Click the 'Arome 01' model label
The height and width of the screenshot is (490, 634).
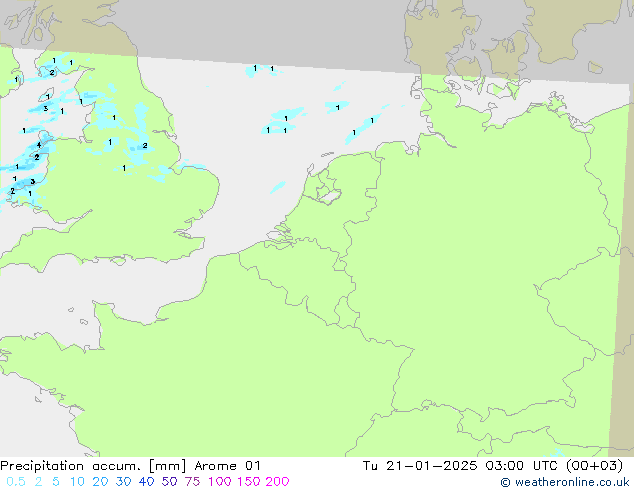(x=227, y=466)
